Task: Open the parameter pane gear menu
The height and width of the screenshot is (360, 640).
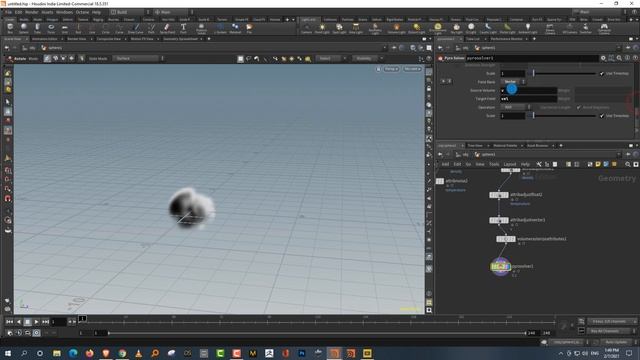Action: pyautogui.click(x=603, y=58)
